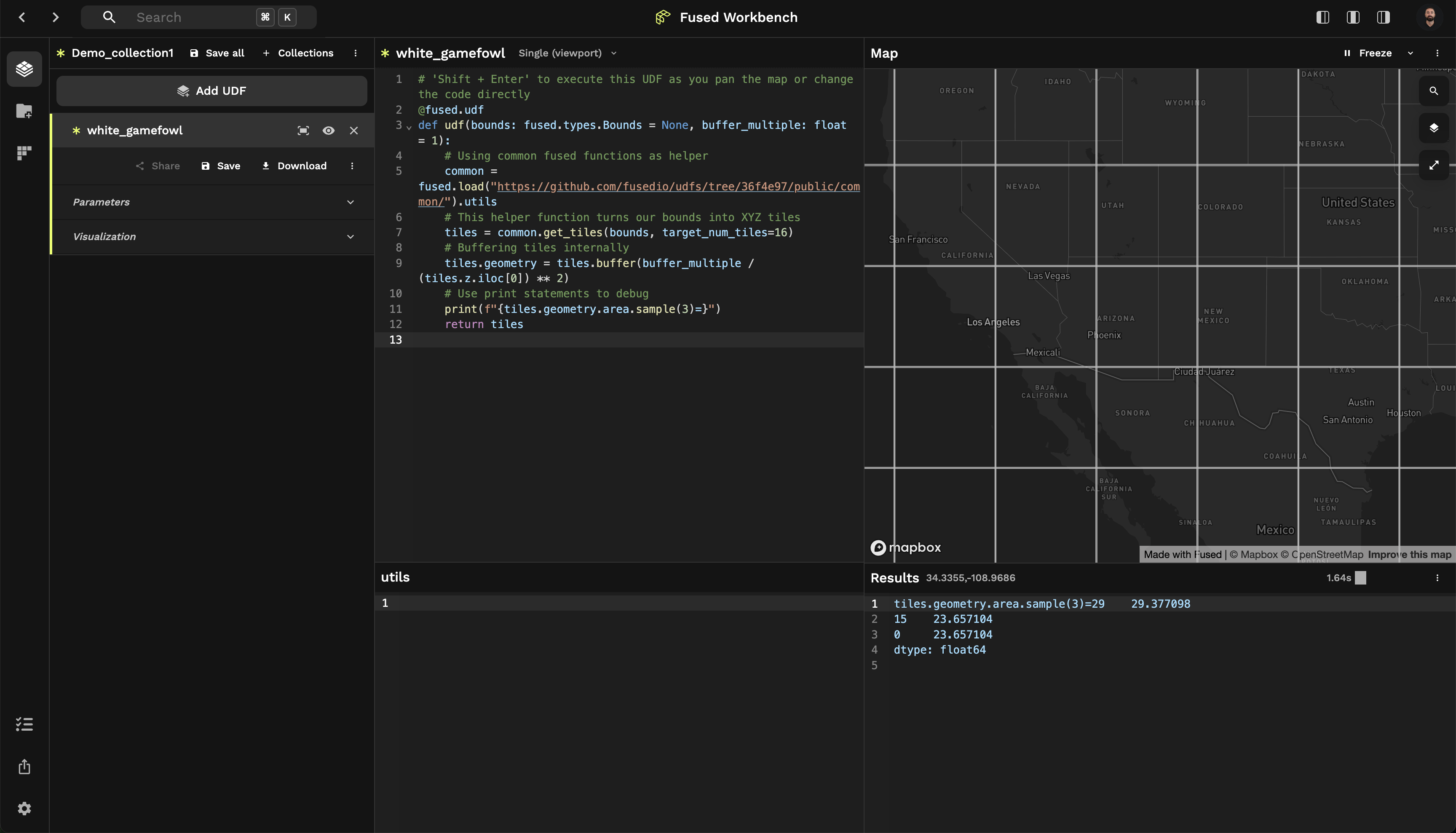The image size is (1456, 833).
Task: Click the Share button
Action: point(158,166)
